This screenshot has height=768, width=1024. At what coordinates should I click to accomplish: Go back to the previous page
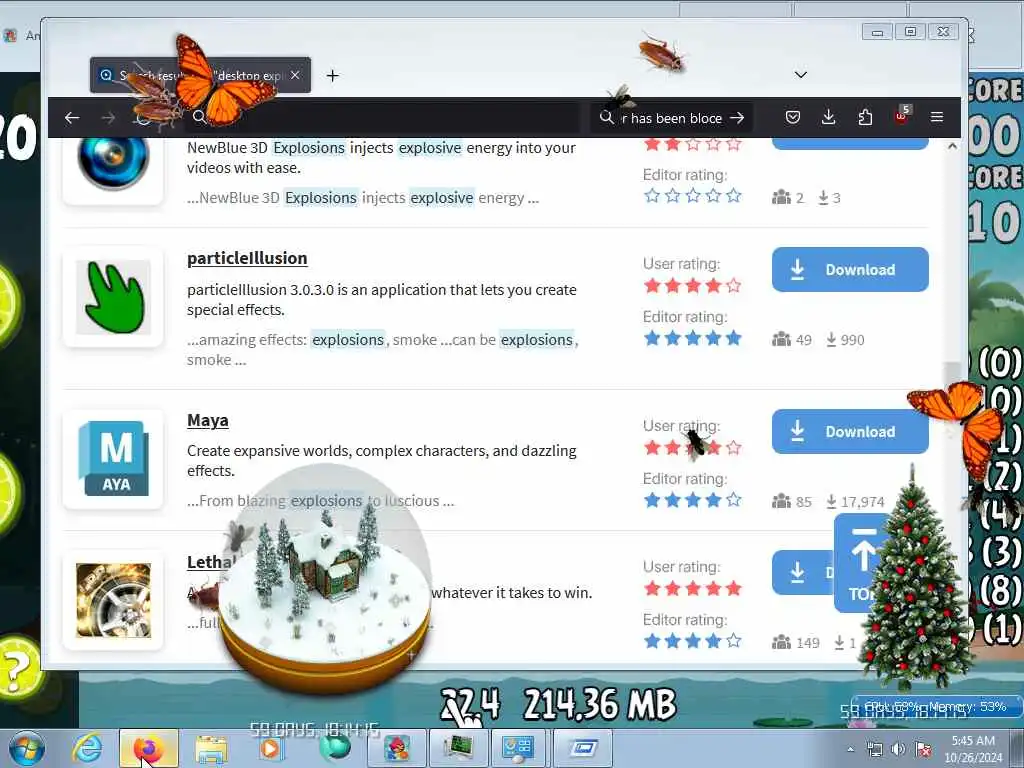[x=72, y=118]
